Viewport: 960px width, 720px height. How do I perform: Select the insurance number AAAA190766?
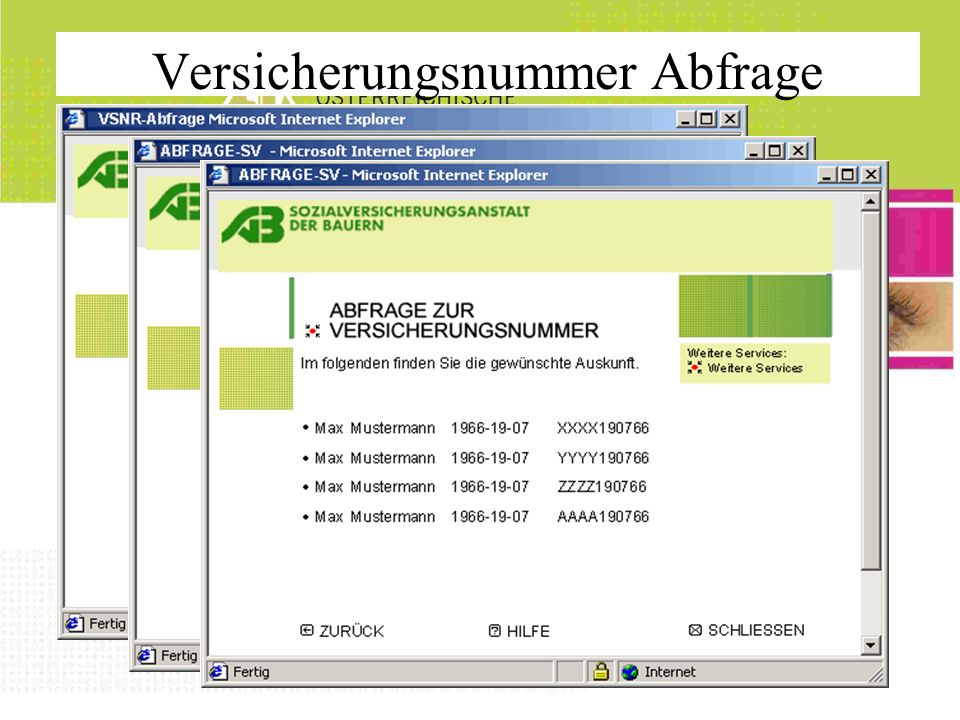coord(603,517)
